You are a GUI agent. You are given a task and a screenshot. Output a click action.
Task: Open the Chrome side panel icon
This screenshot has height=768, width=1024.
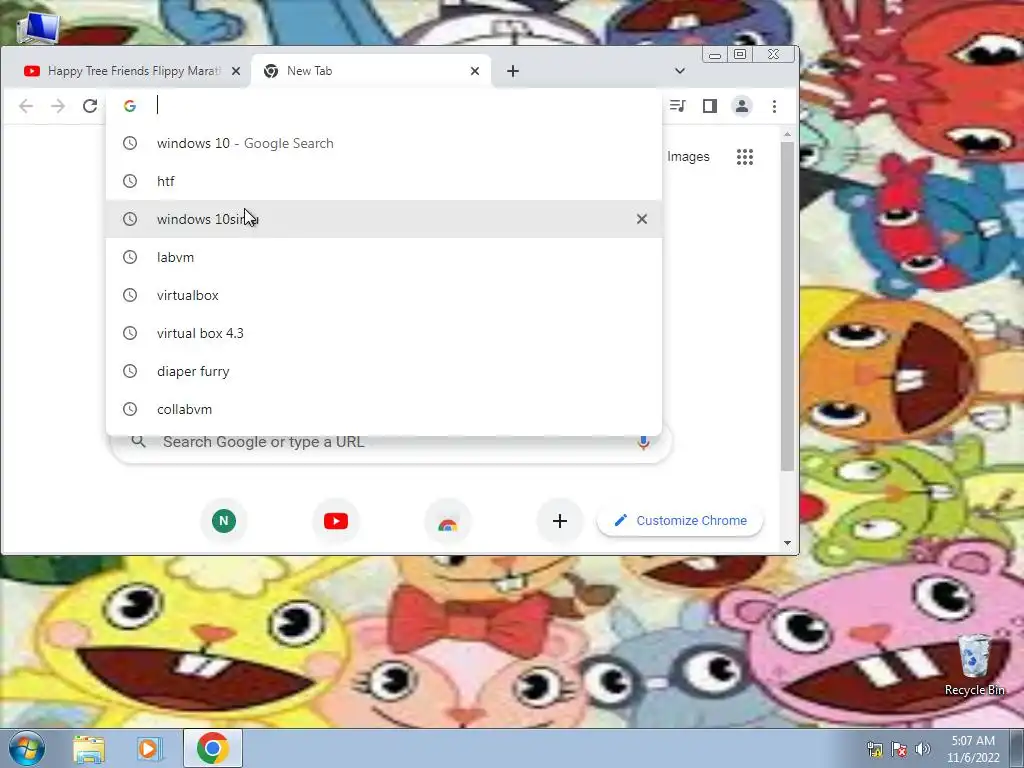pos(710,106)
